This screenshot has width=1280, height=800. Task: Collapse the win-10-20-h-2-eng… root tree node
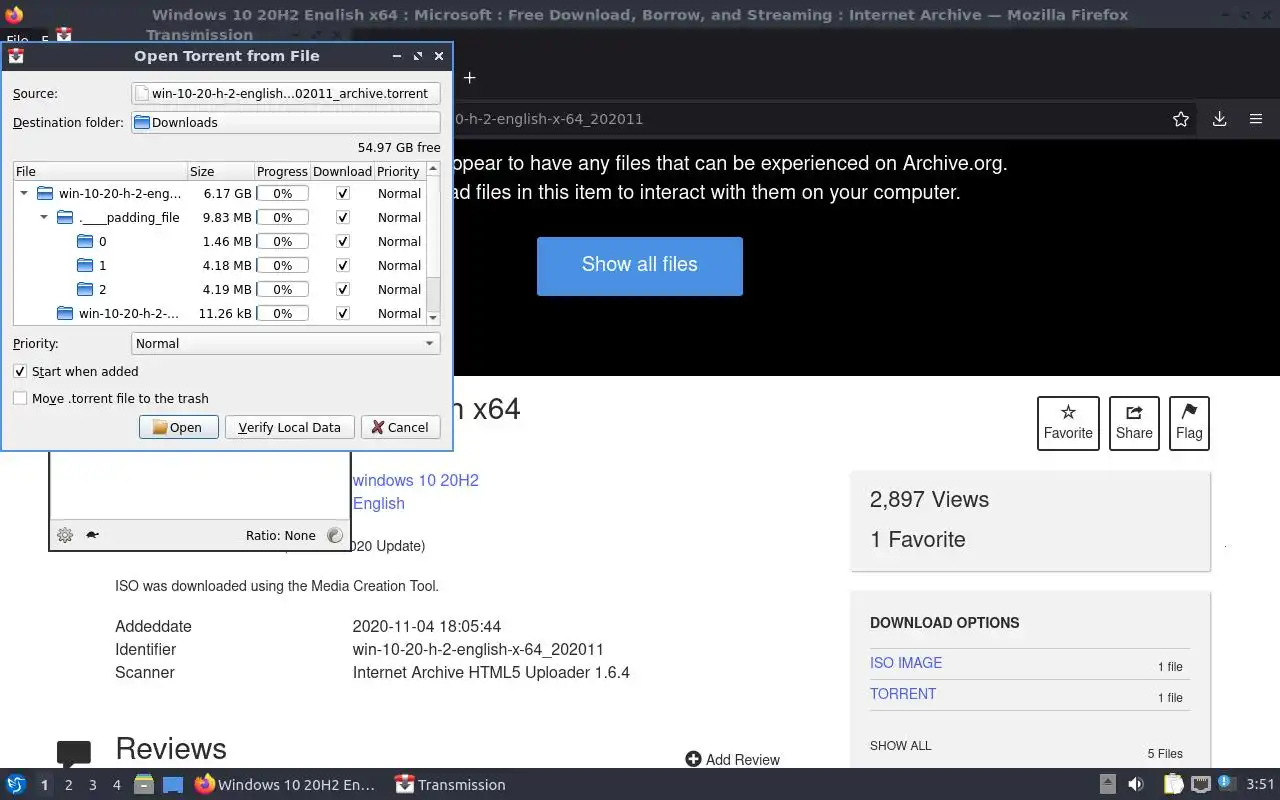click(24, 193)
